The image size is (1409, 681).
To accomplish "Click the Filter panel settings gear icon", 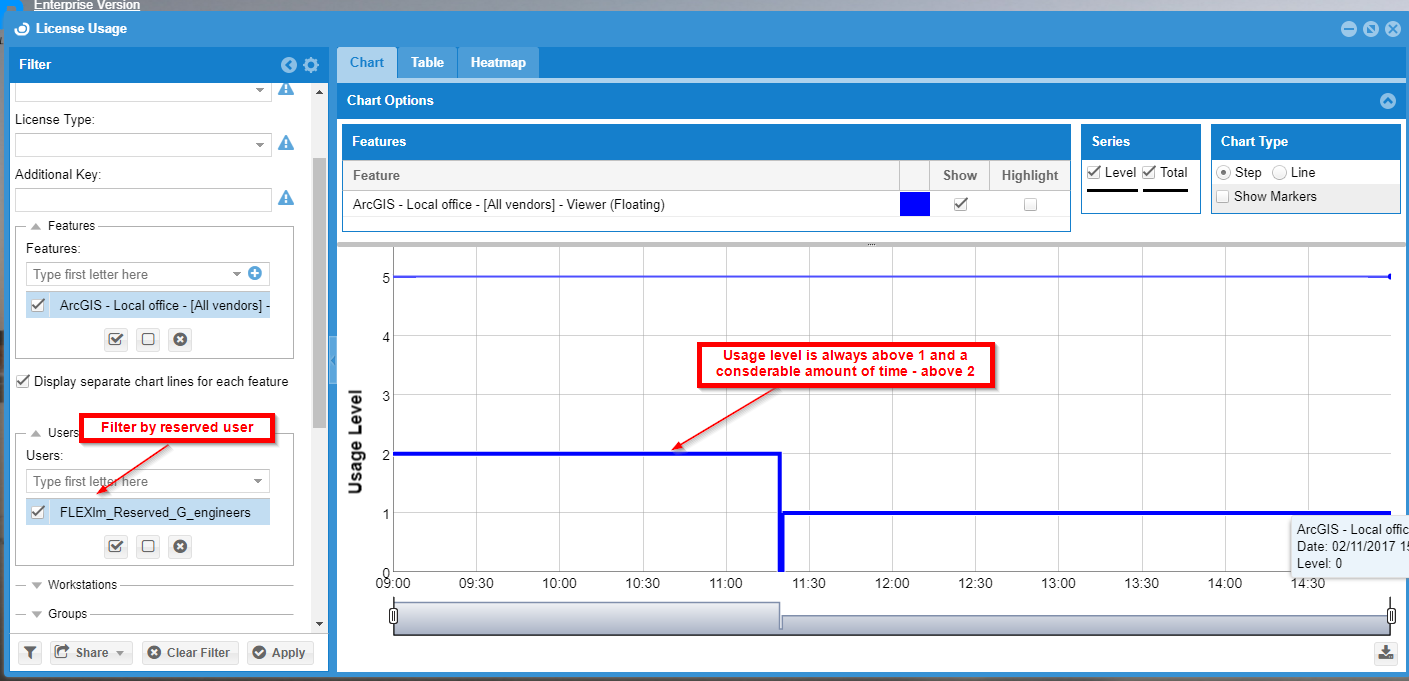I will (311, 65).
